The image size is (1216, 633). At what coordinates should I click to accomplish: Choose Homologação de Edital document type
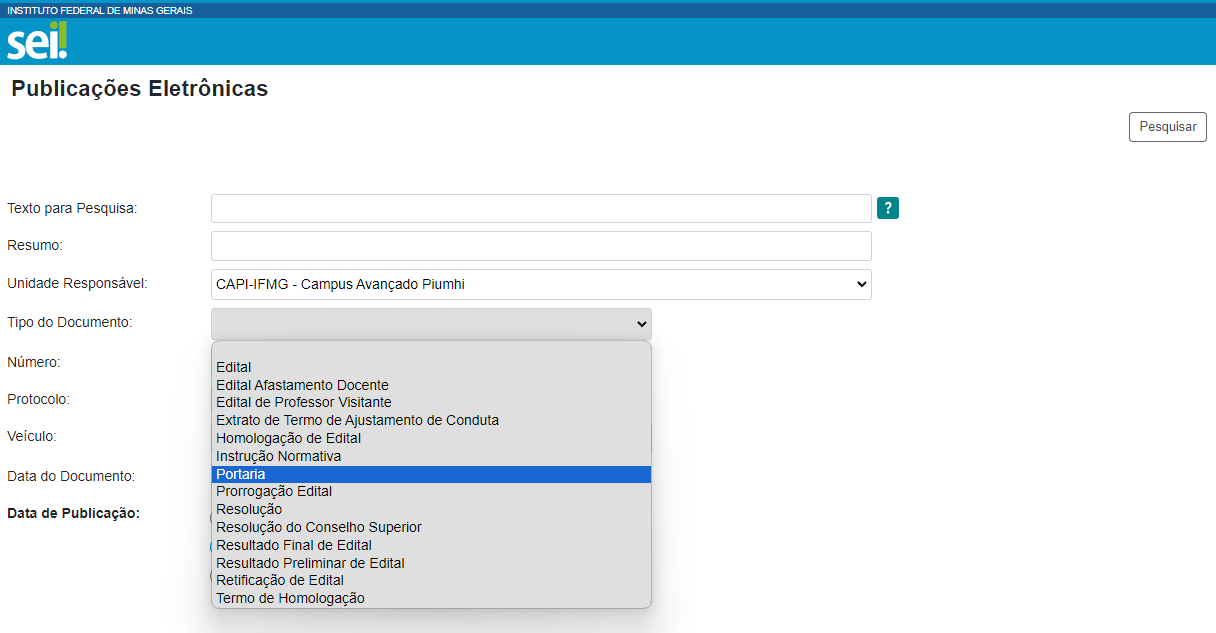point(288,438)
